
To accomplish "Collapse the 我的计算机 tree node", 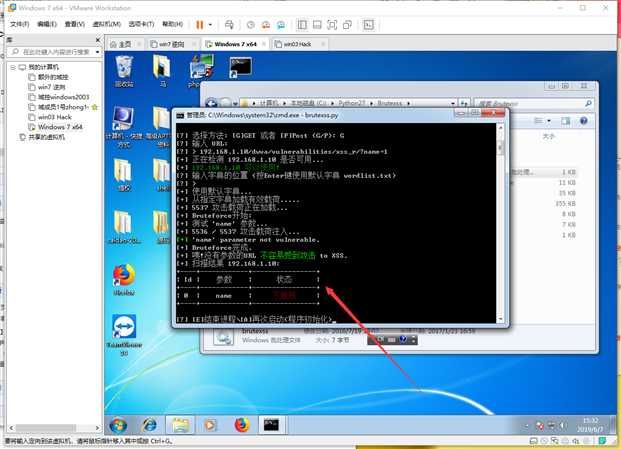I will click(x=13, y=67).
